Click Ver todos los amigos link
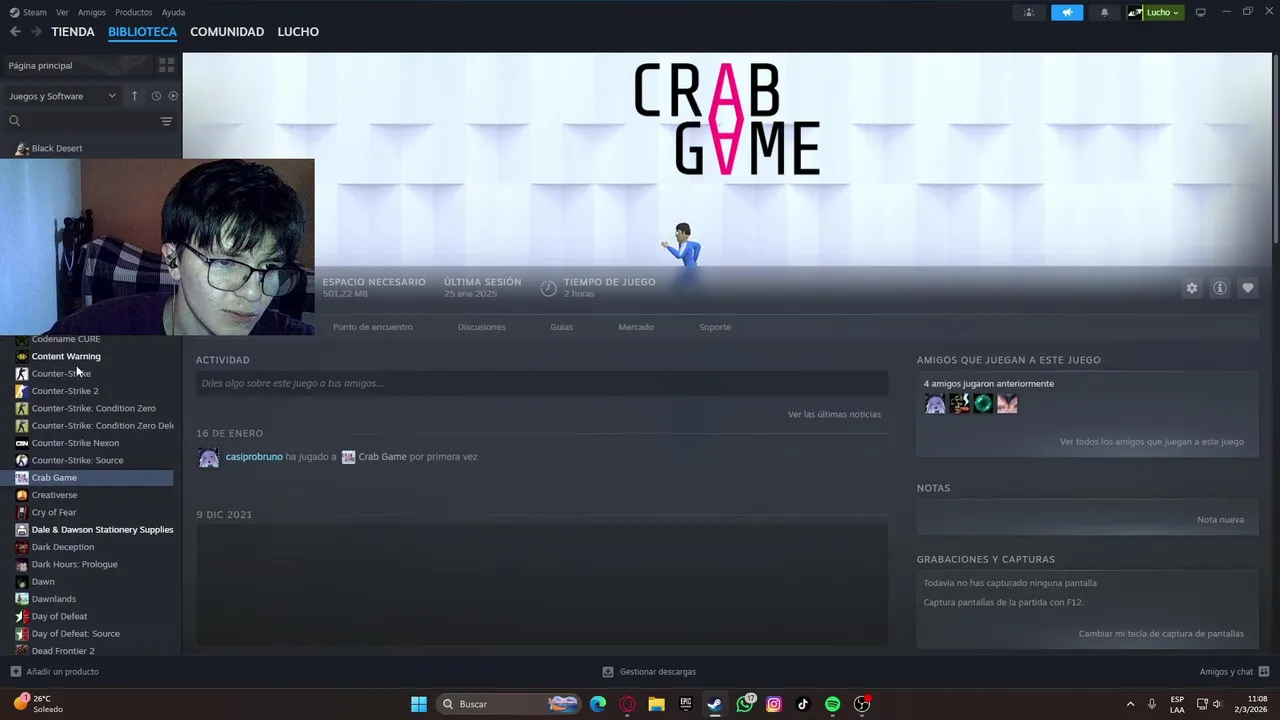1280x720 pixels. [1152, 441]
